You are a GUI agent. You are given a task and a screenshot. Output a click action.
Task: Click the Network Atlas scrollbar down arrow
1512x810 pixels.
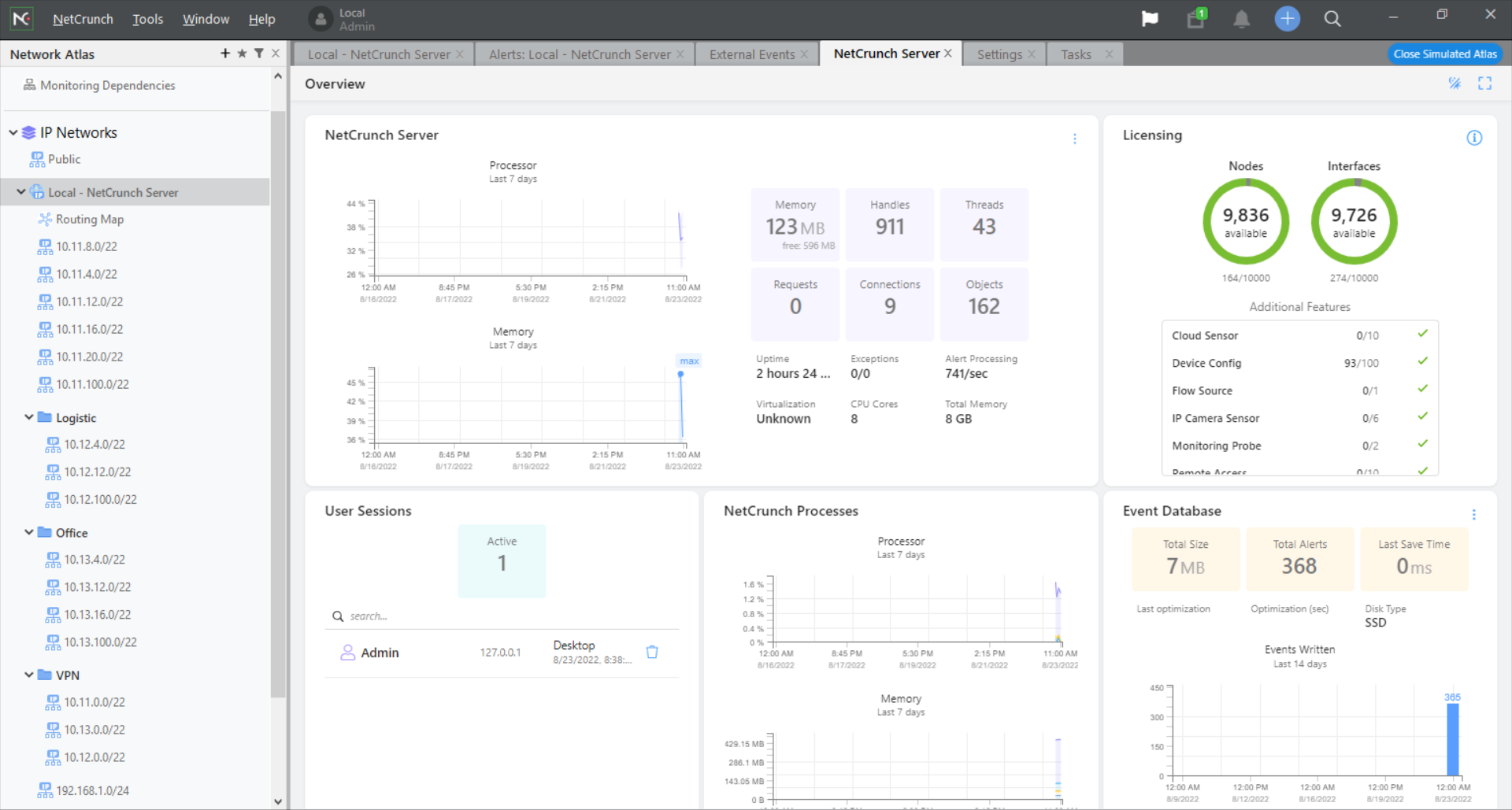point(277,801)
